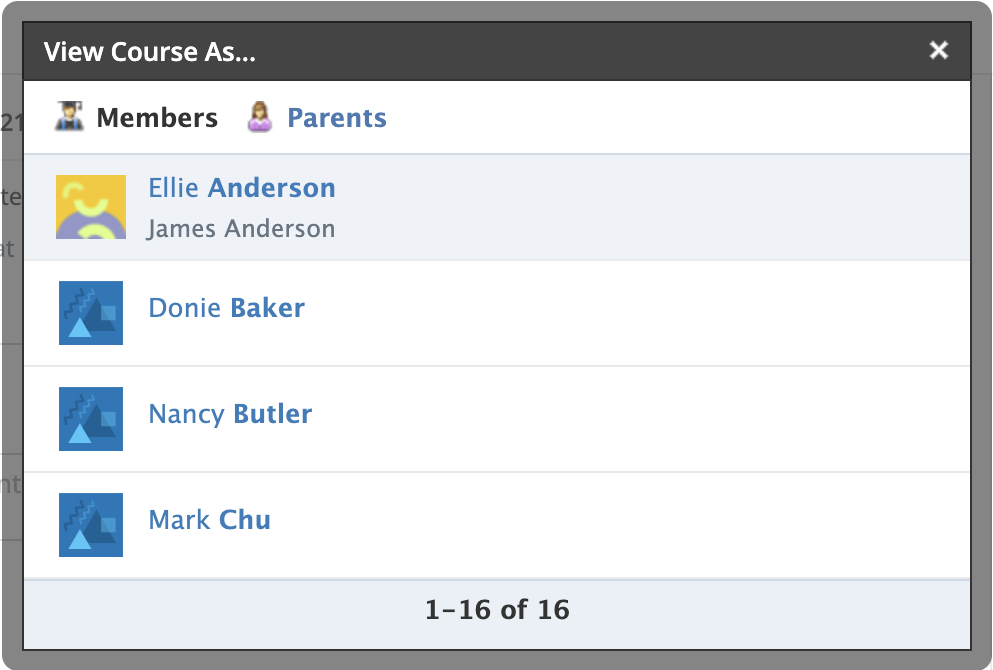Click Ellie Anderson's yellow profile avatar
Screen dimensions: 993x670
click(x=91, y=207)
